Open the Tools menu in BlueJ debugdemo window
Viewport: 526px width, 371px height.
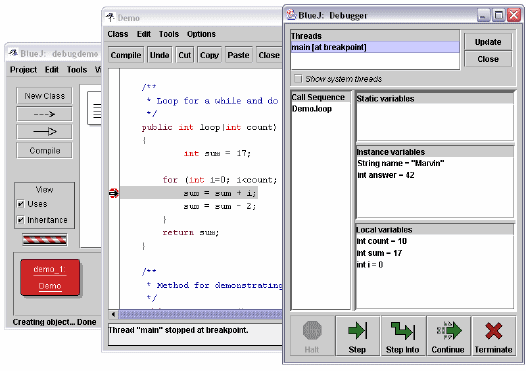click(x=77, y=70)
